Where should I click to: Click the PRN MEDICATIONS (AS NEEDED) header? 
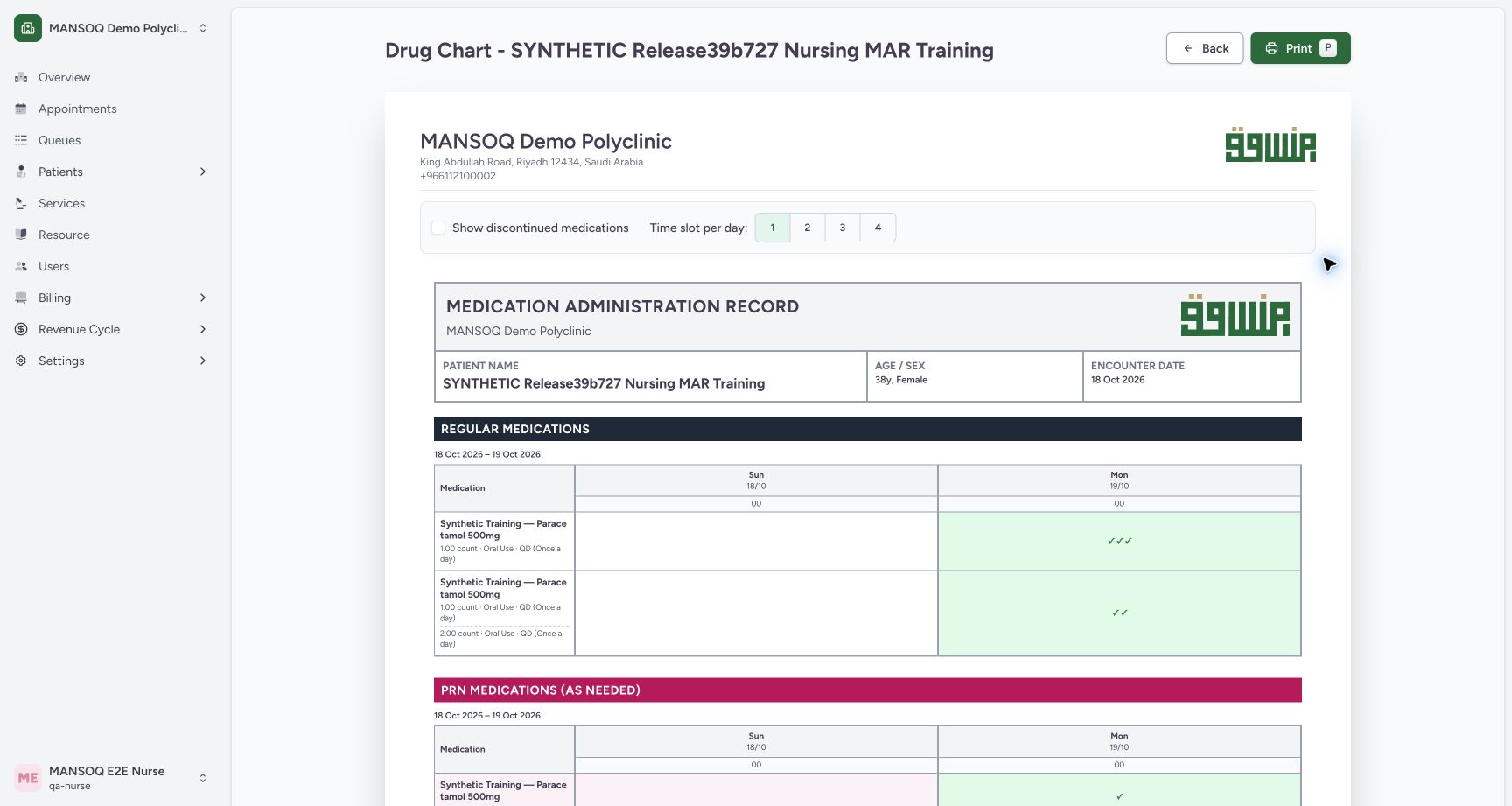coord(868,690)
